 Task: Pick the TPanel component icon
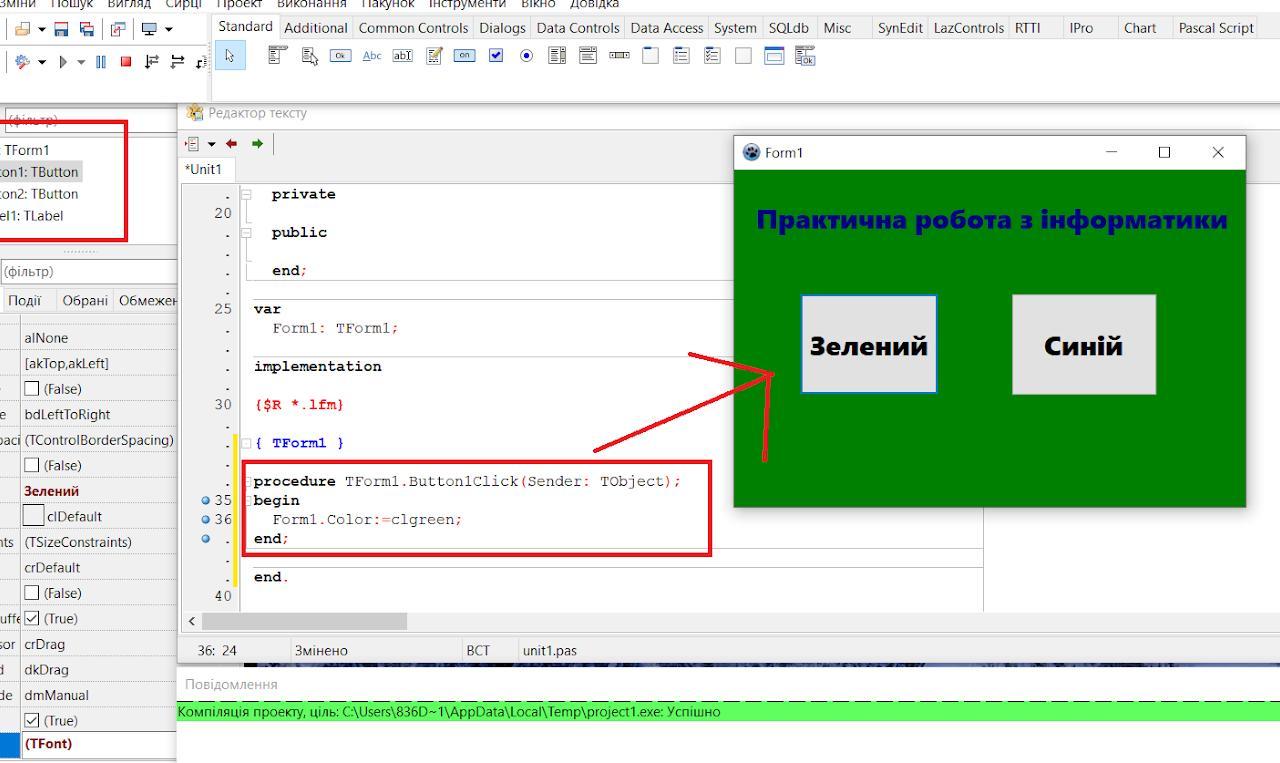pyautogui.click(x=743, y=56)
